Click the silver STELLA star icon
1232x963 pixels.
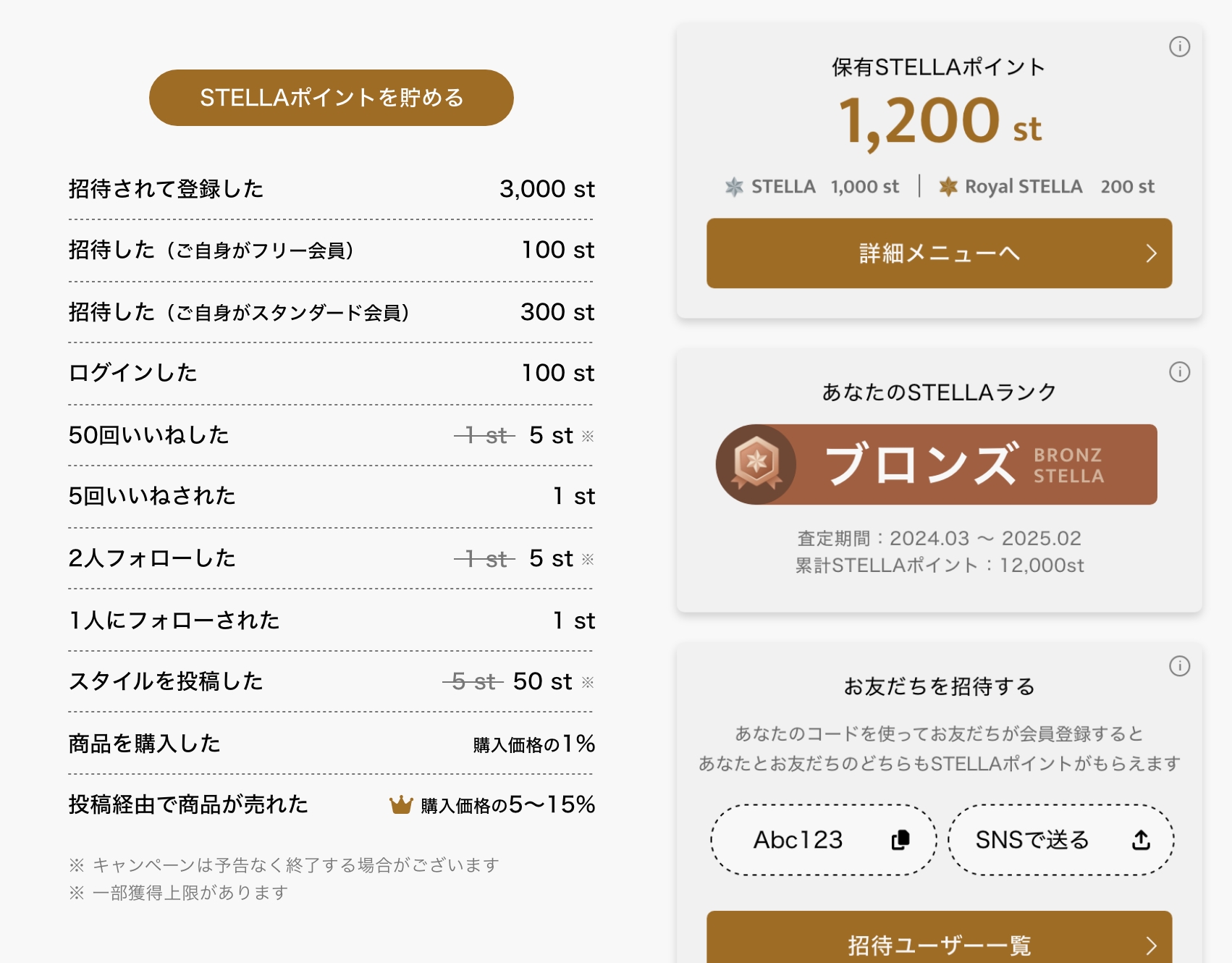pyautogui.click(x=734, y=187)
